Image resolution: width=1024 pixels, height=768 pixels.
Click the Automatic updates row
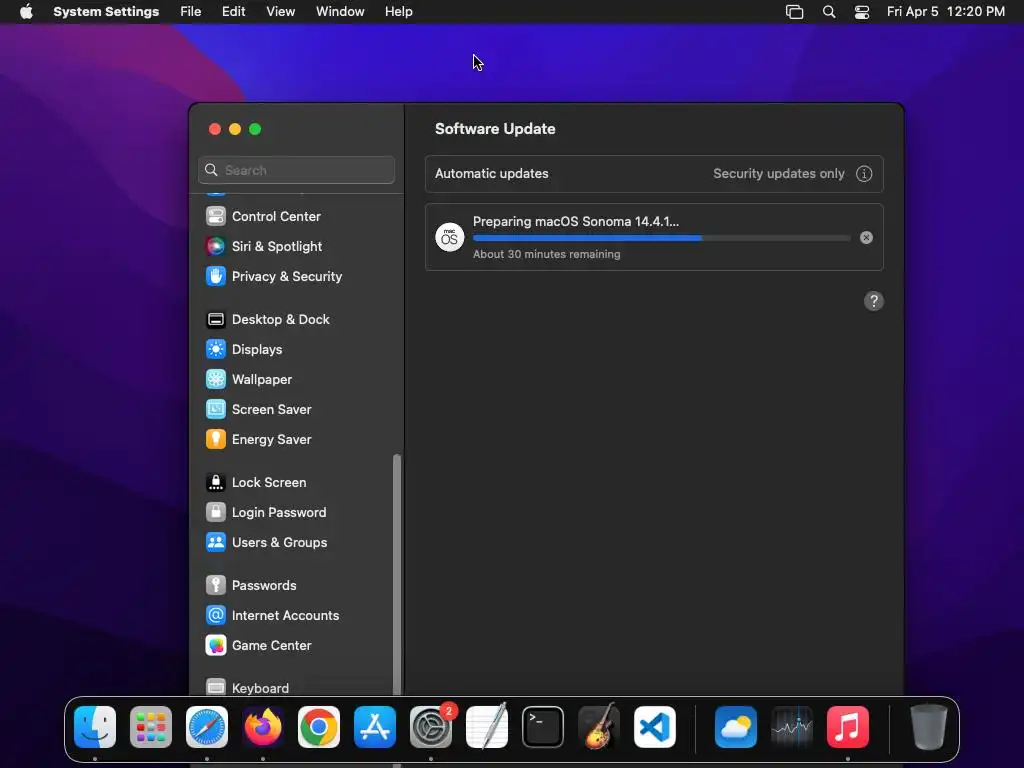[654, 174]
